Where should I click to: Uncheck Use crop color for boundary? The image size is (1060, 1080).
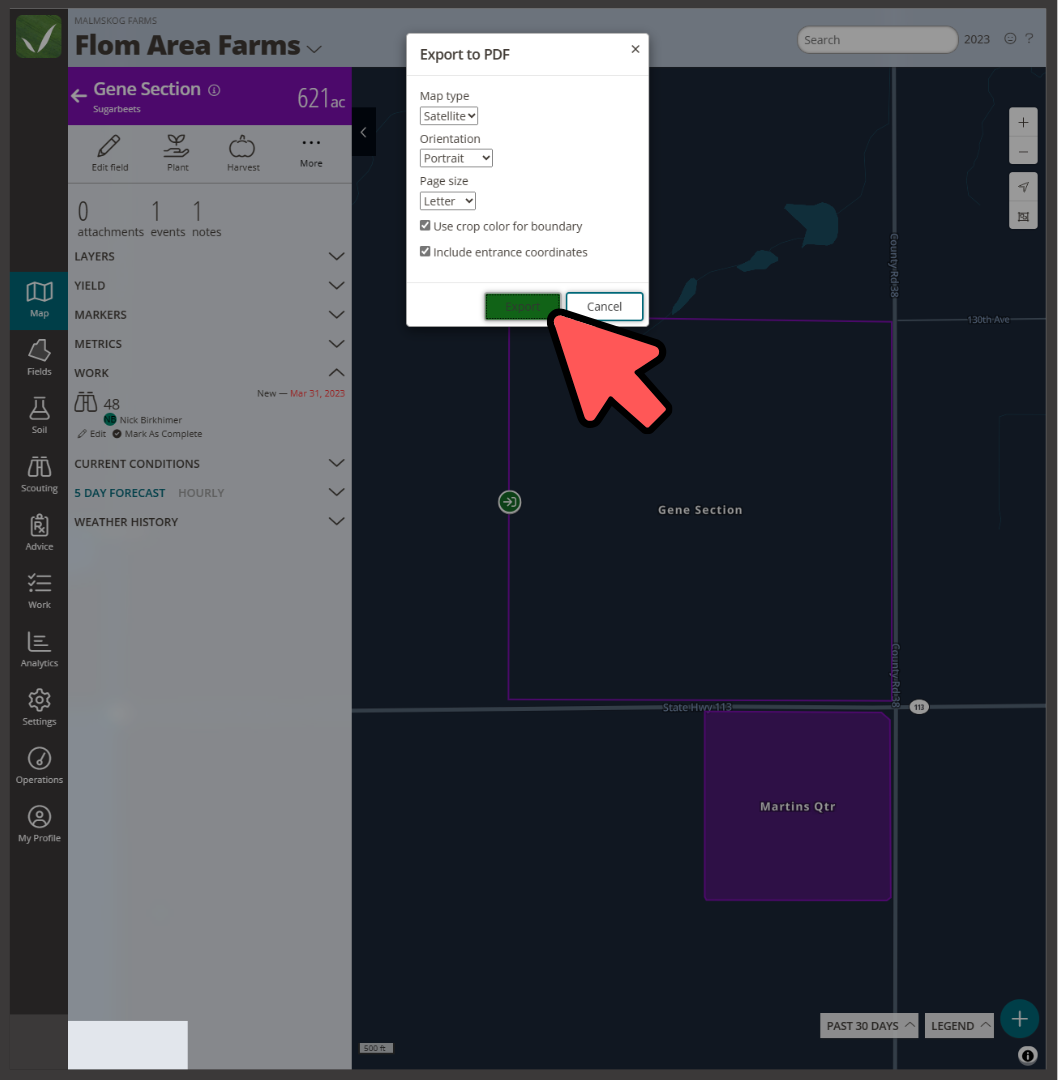point(425,226)
